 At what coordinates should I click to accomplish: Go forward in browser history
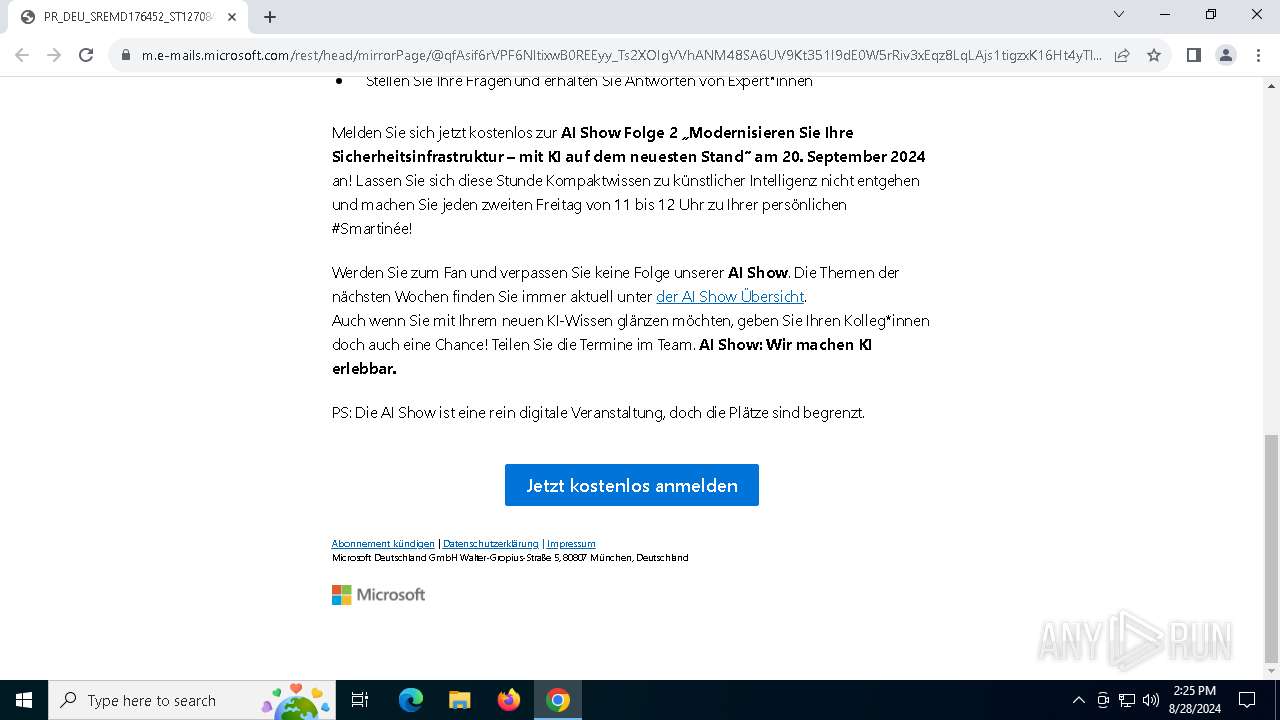click(54, 55)
